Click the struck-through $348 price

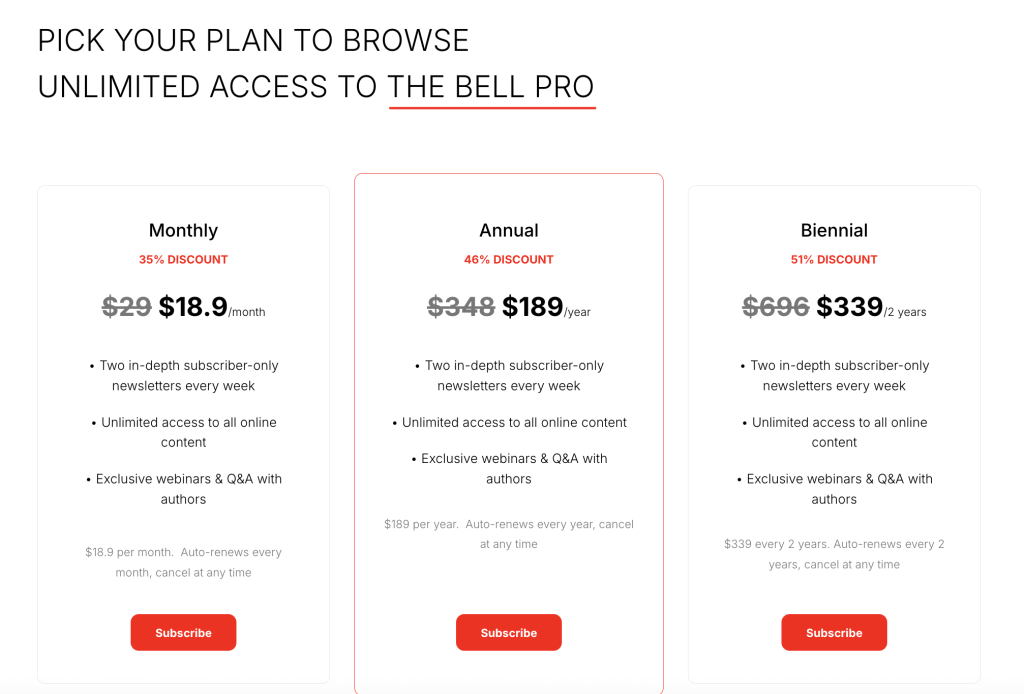pos(461,307)
